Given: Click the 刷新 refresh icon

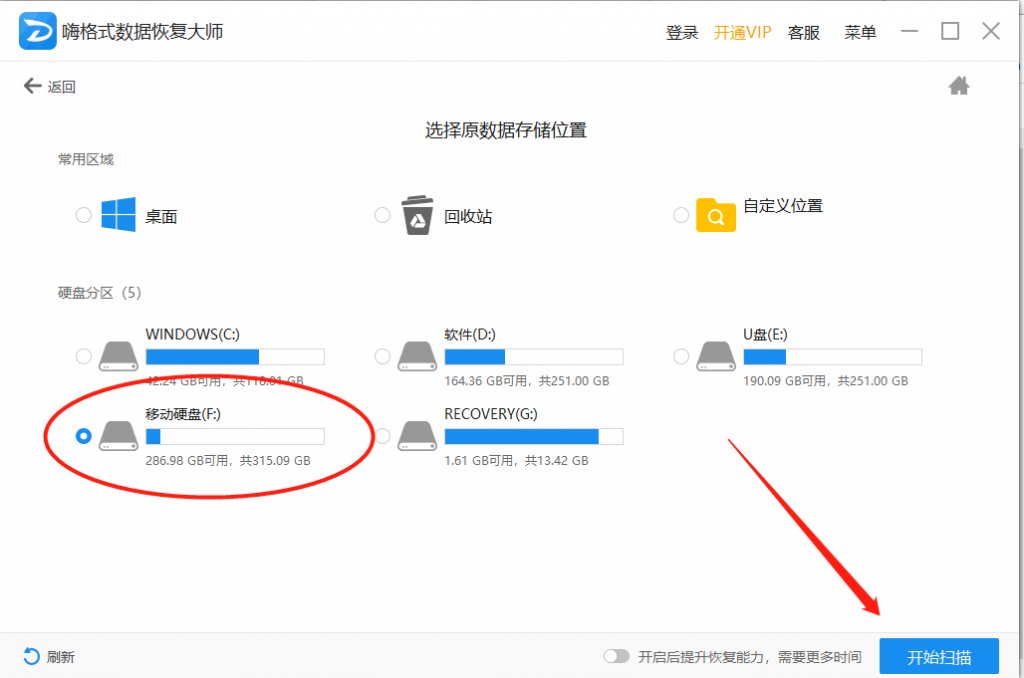Looking at the screenshot, I should (29, 656).
